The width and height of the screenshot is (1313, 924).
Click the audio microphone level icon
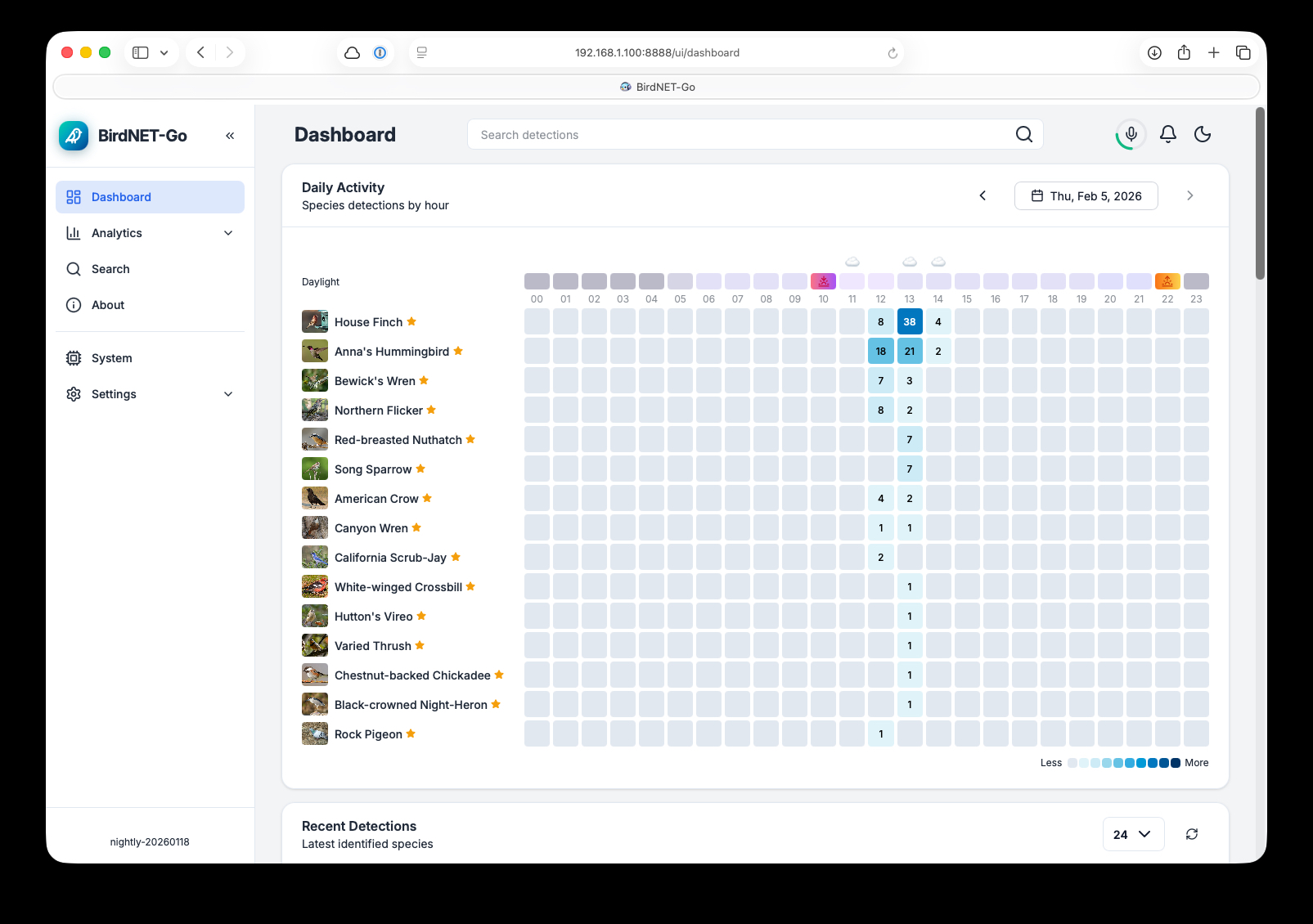1131,134
